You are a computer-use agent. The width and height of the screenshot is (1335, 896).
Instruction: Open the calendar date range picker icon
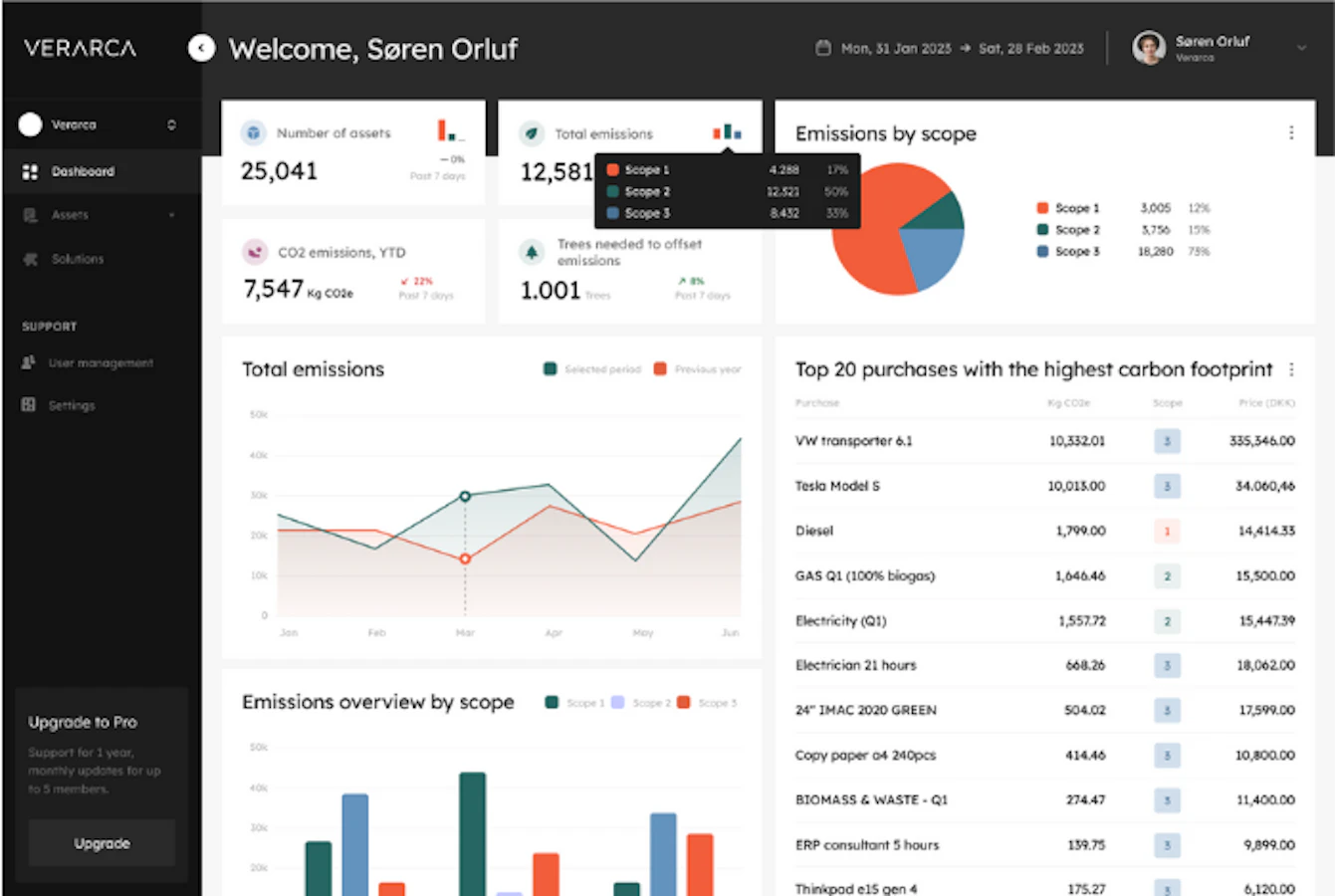point(823,48)
